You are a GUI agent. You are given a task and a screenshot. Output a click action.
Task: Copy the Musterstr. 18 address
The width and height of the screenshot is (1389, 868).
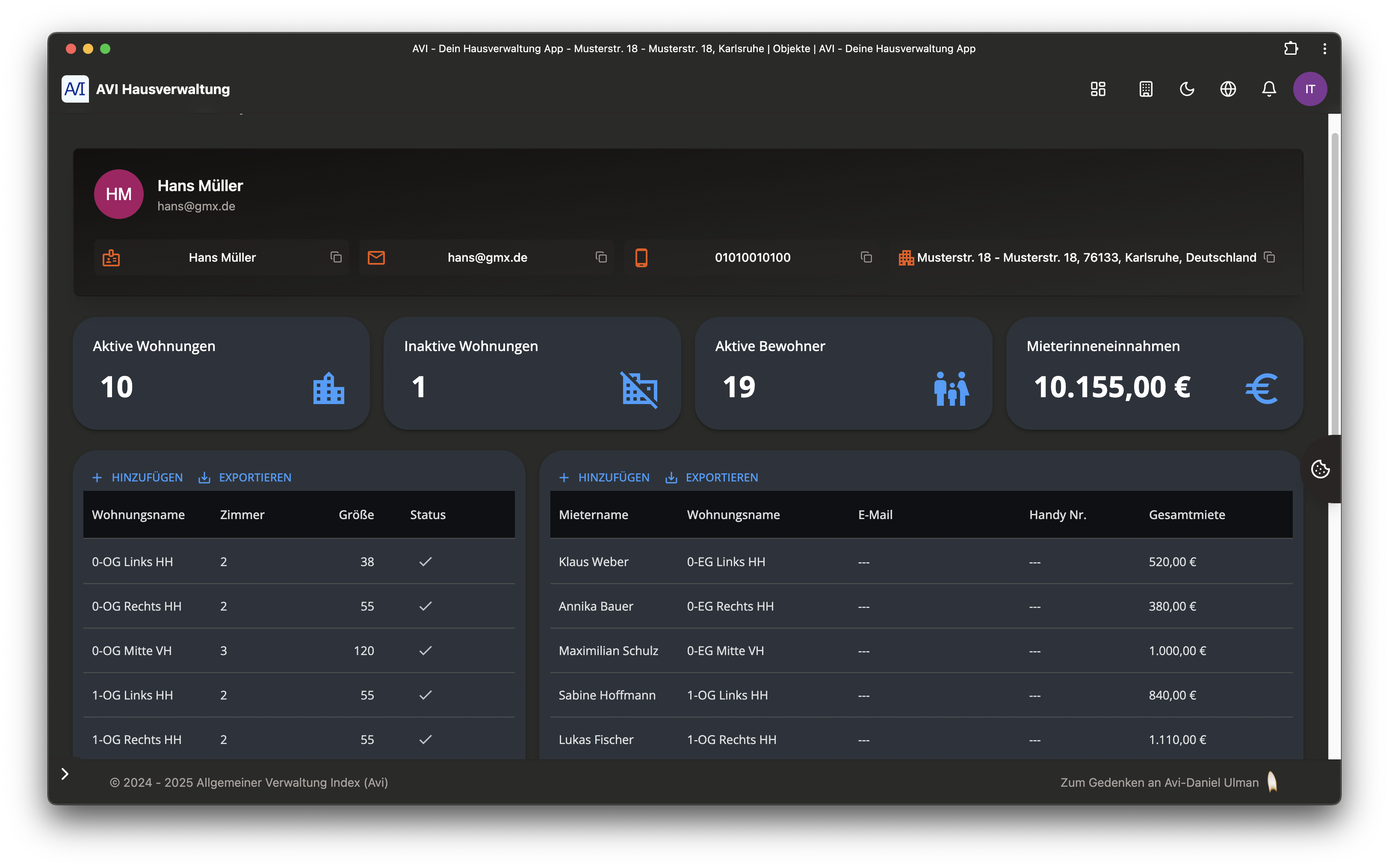point(1270,257)
